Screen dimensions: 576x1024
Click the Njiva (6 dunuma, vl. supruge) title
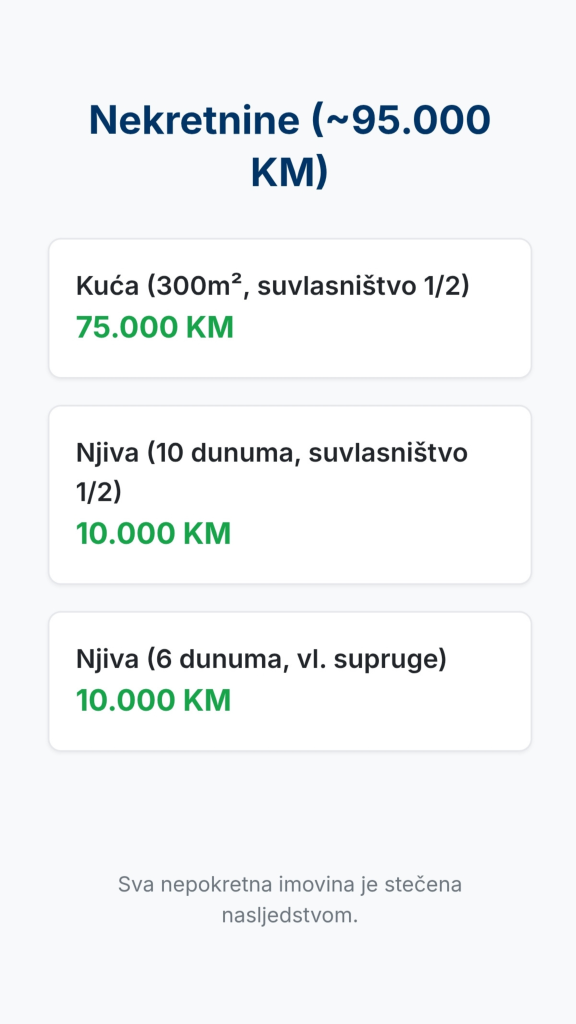(261, 659)
